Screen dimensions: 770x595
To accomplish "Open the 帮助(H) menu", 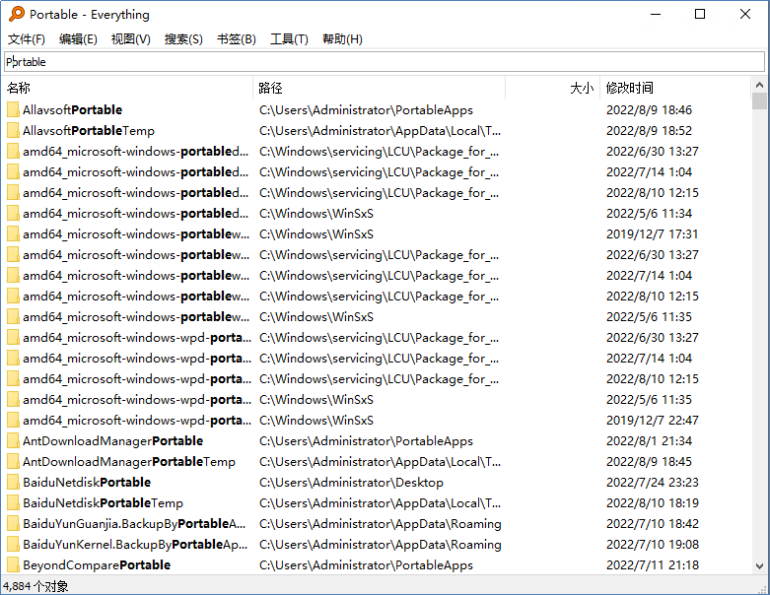I will pyautogui.click(x=342, y=39).
